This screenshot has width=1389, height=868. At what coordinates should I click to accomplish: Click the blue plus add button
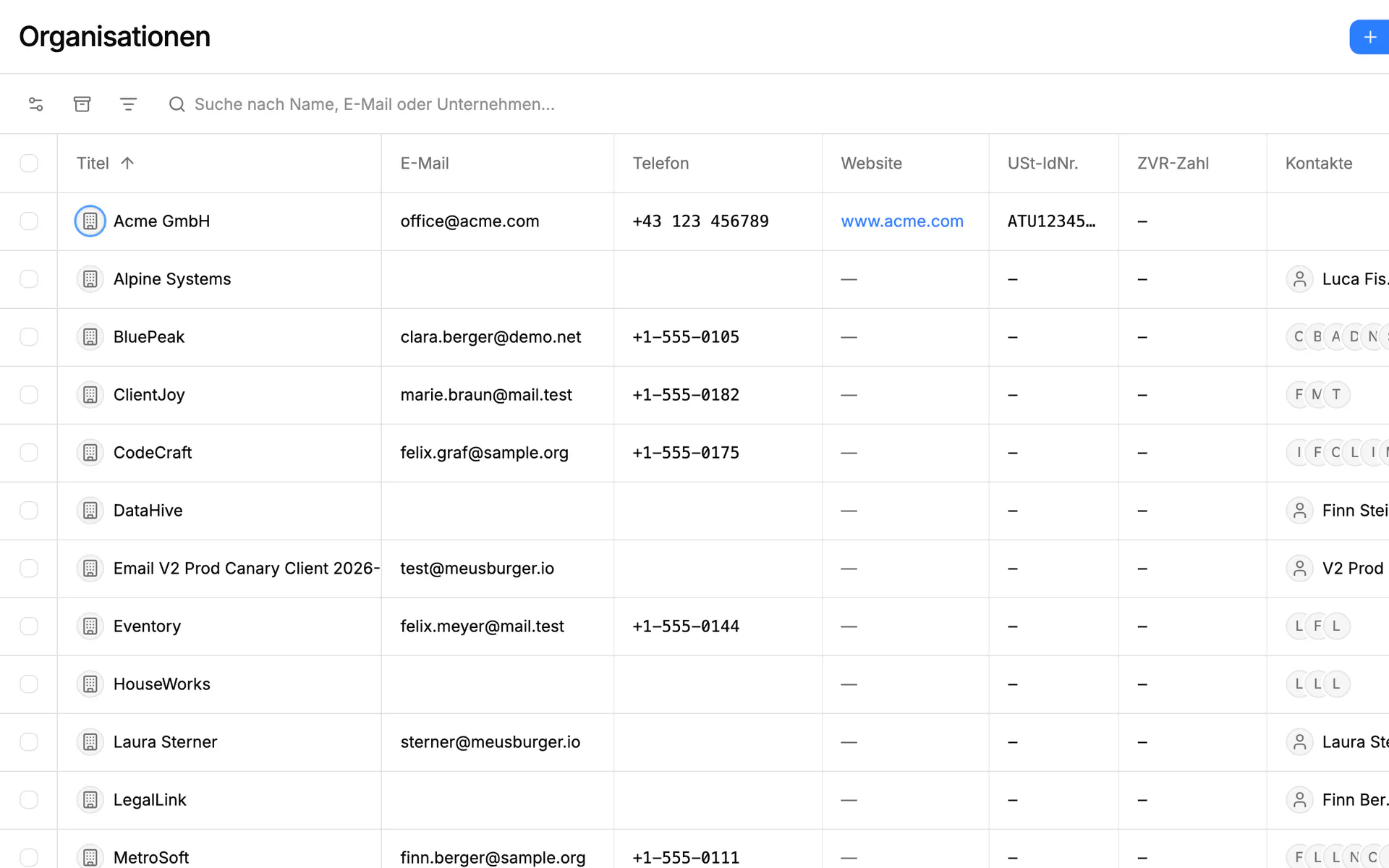(1369, 37)
